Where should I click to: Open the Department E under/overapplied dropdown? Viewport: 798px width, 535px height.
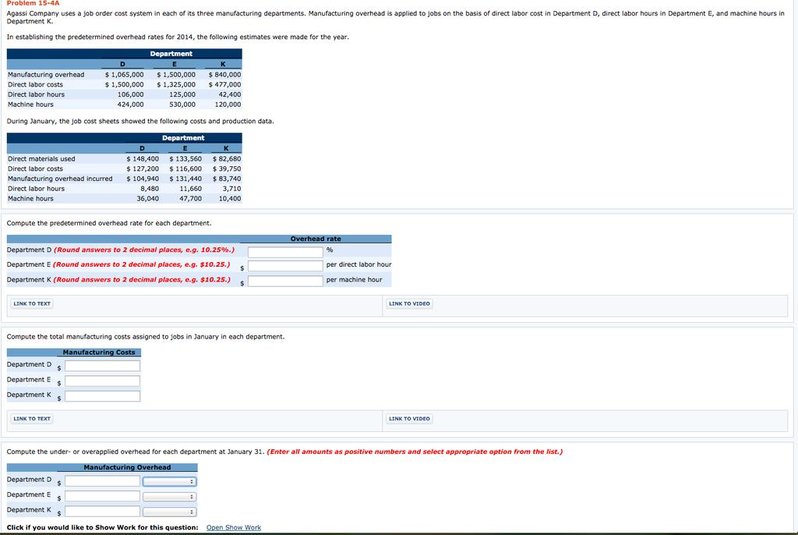point(169,497)
